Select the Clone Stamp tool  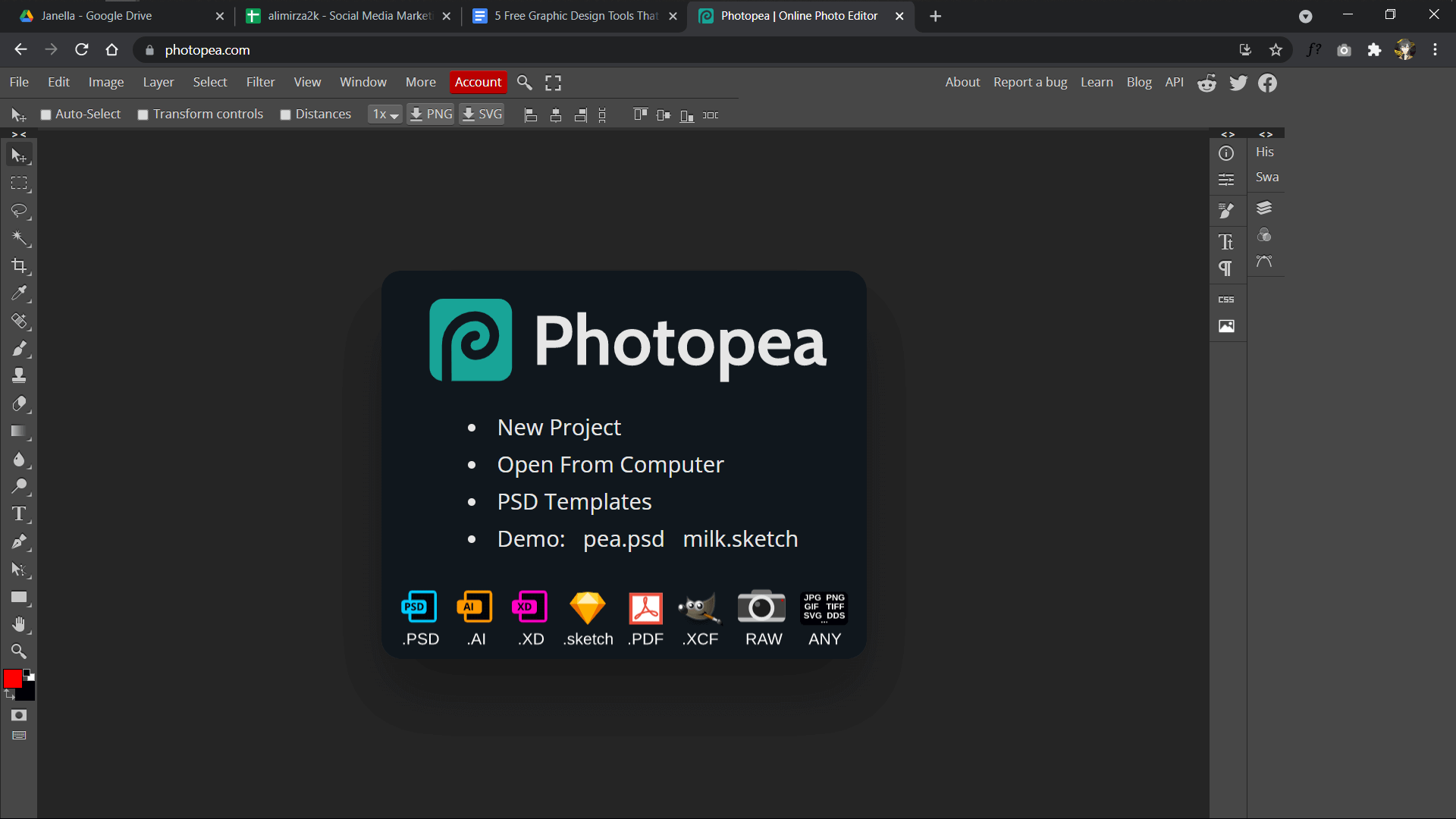tap(19, 376)
